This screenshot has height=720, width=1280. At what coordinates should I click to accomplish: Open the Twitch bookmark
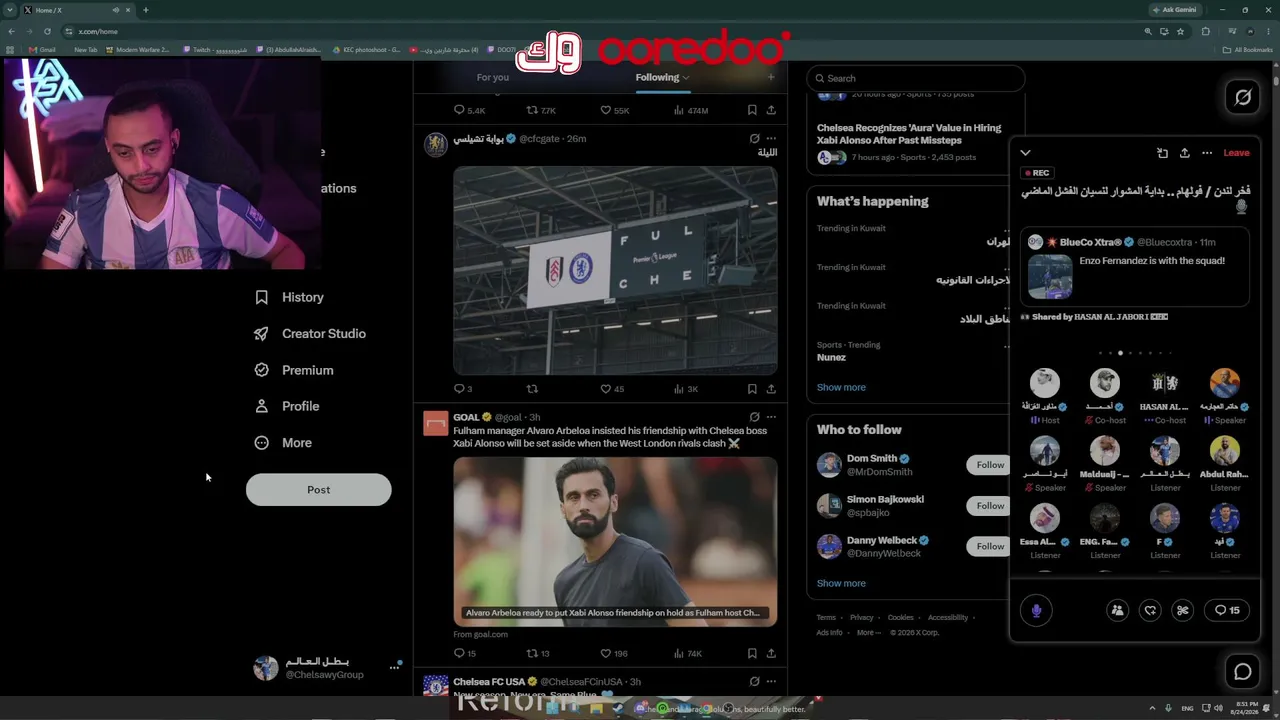(215, 50)
